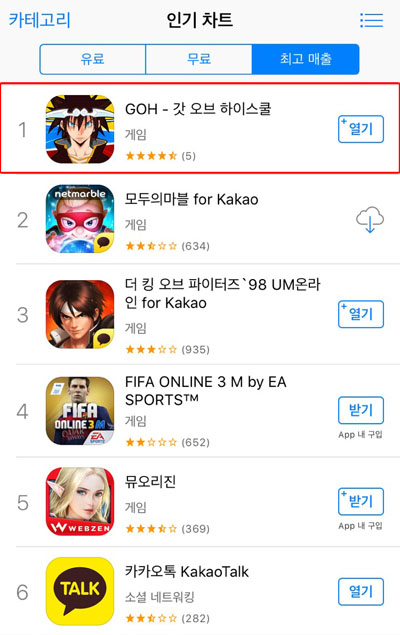Viewport: 400px width, 635px height.
Task: Switch to the 유료 tab
Action: coord(93,59)
